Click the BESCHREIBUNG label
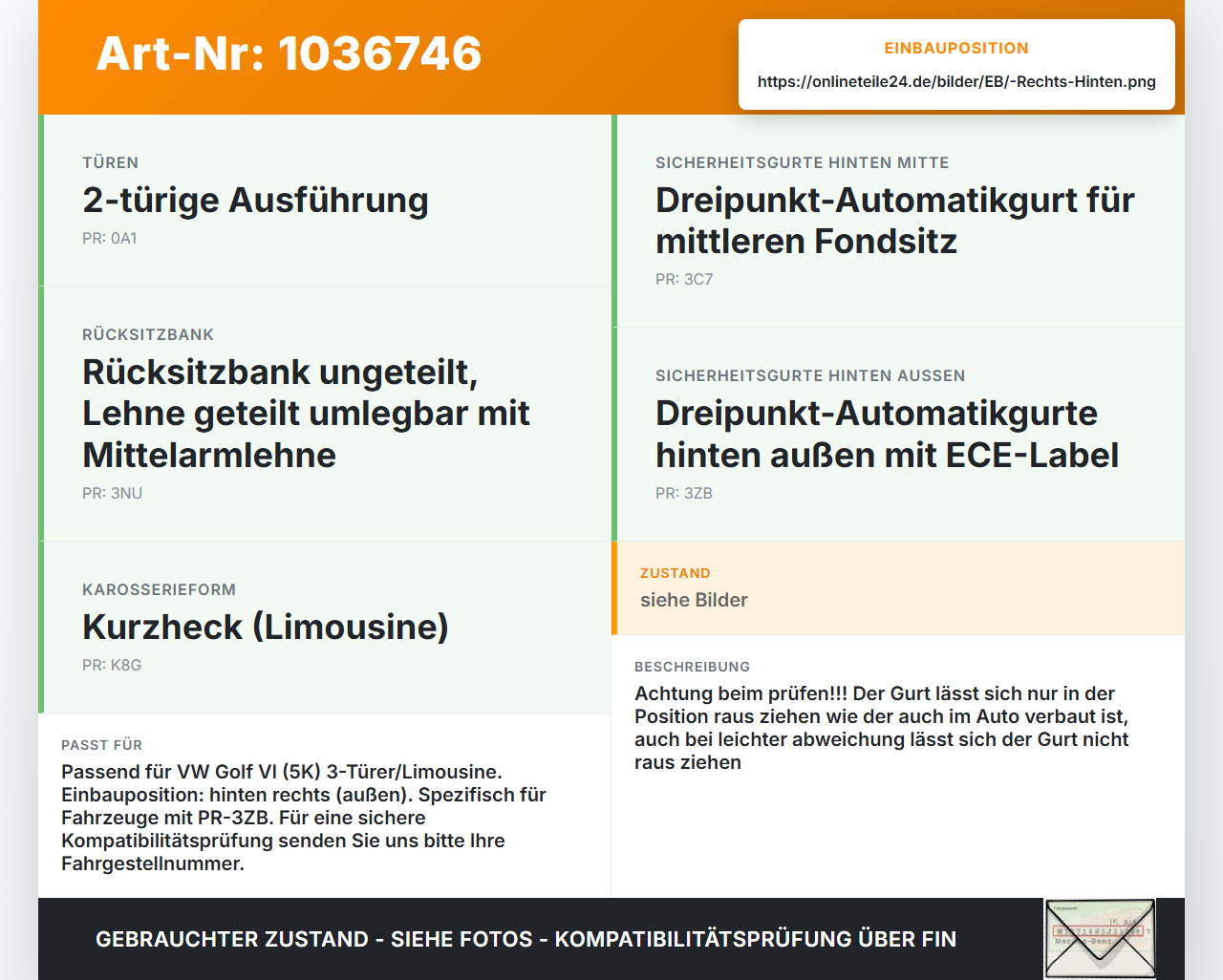 (x=693, y=667)
